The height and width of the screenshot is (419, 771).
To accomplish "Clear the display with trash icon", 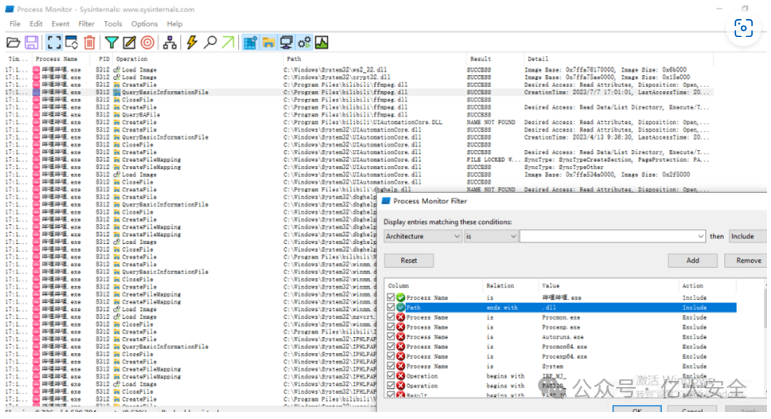I will click(90, 42).
